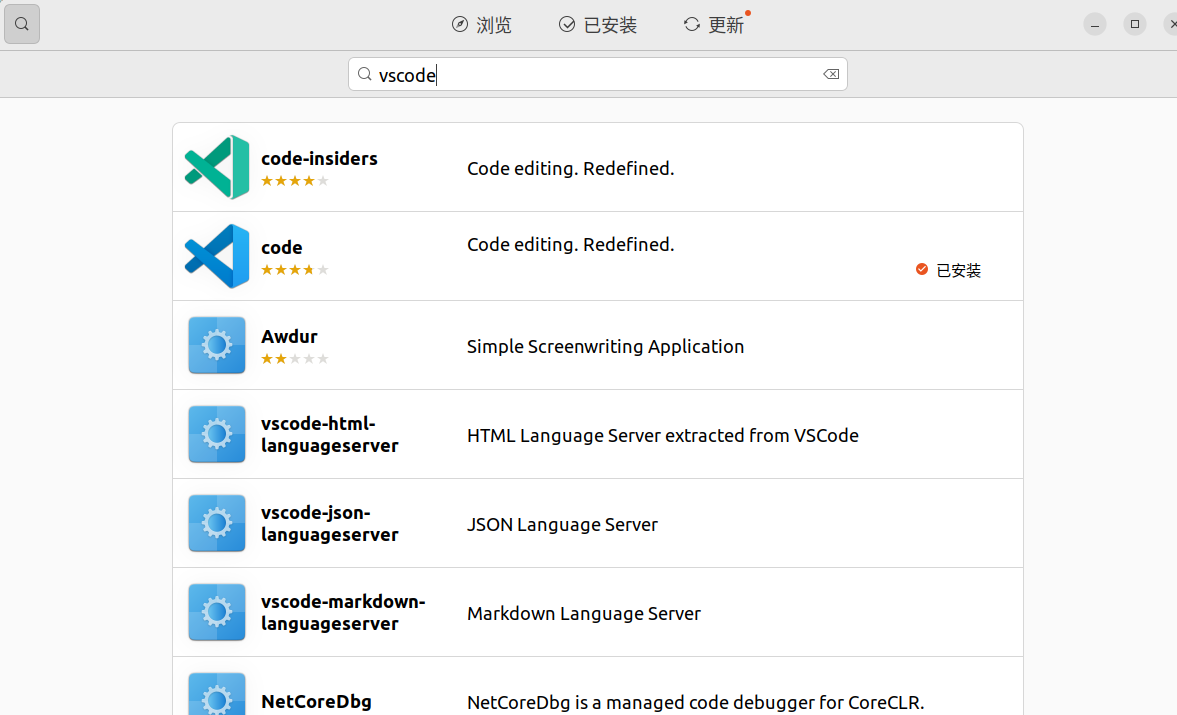
Task: Click vscode-html-languageserver gear icon
Action: pos(217,434)
